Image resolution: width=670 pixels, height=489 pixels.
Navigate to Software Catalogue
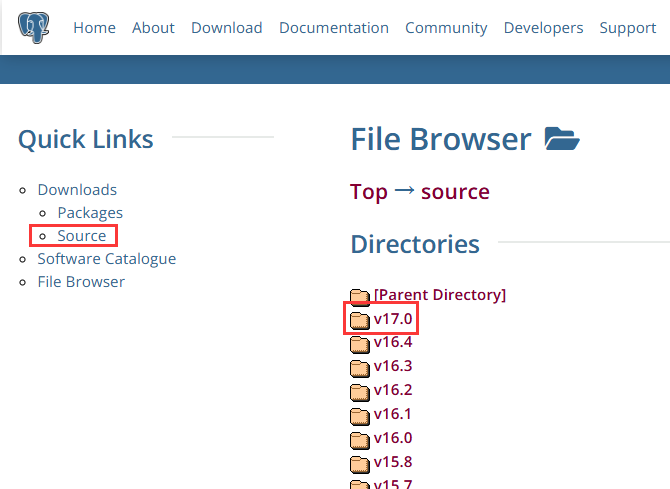107,259
